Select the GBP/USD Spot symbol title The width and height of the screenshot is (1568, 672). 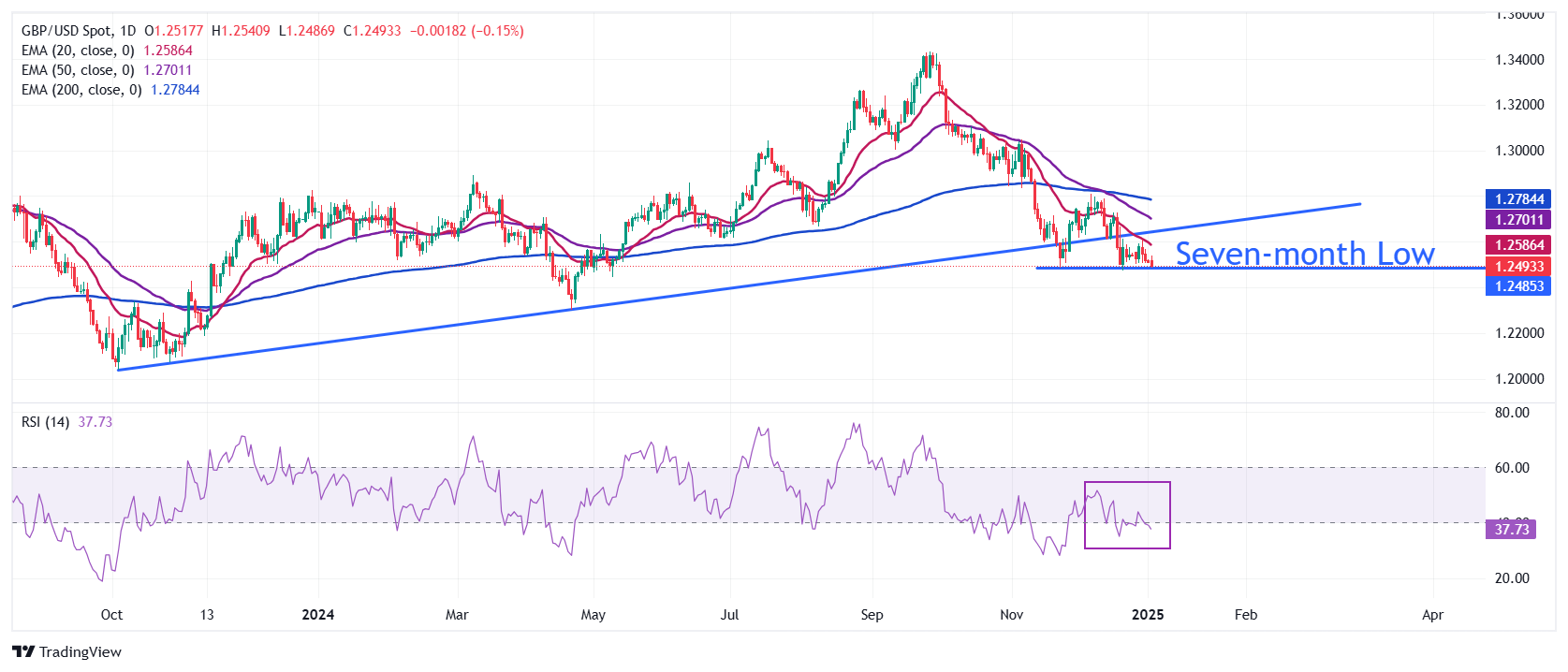click(66, 31)
